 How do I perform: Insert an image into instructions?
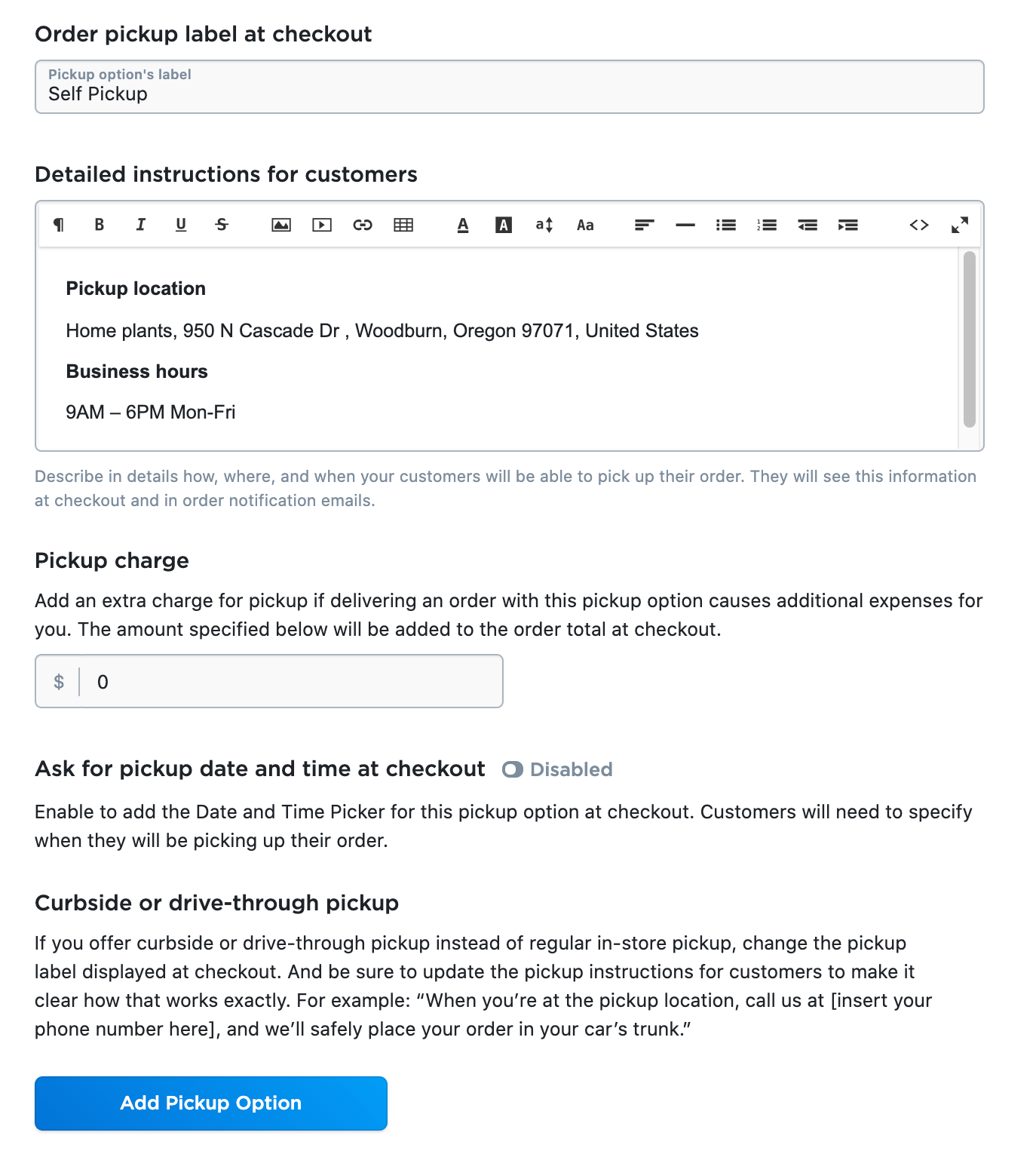pyautogui.click(x=281, y=225)
